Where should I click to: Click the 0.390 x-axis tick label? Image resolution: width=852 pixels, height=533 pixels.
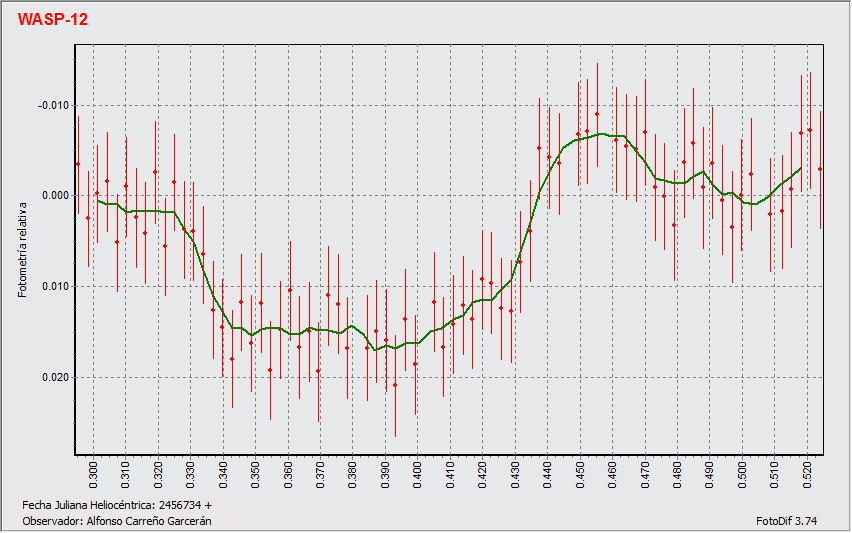[x=386, y=473]
